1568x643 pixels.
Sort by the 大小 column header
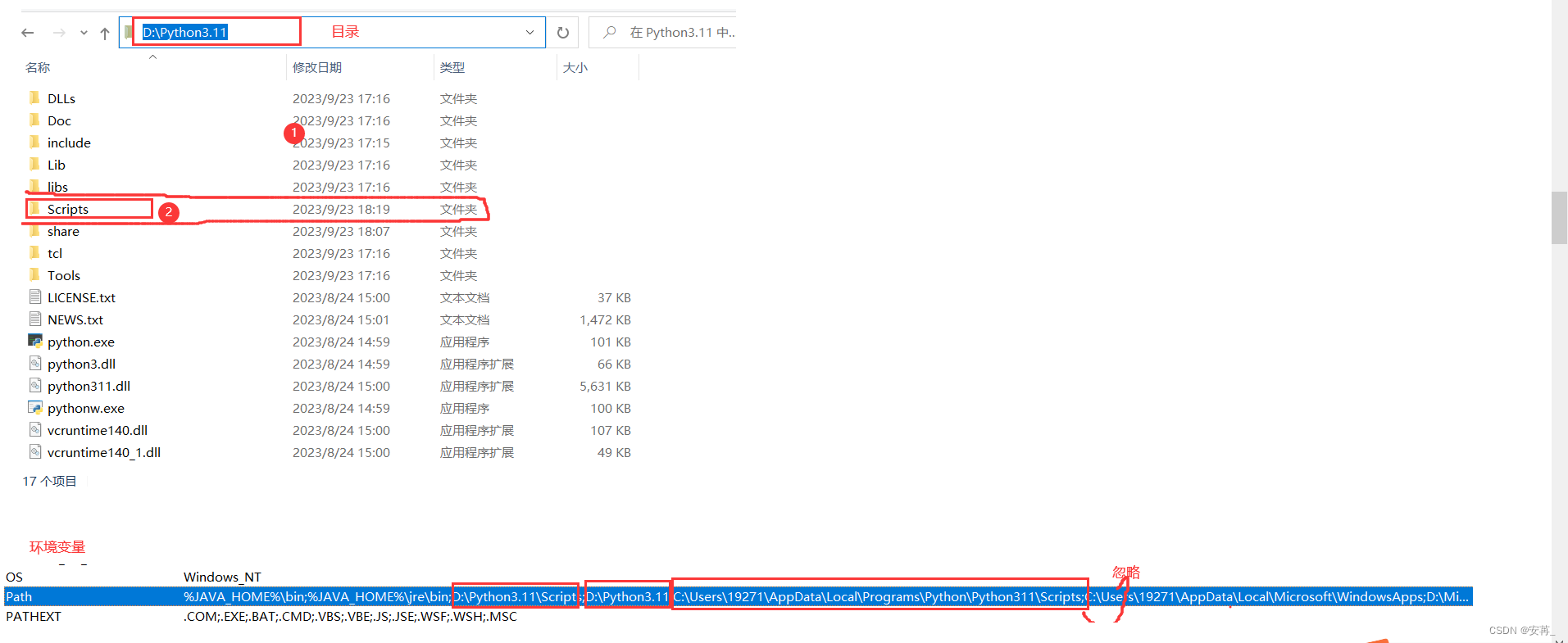(575, 67)
